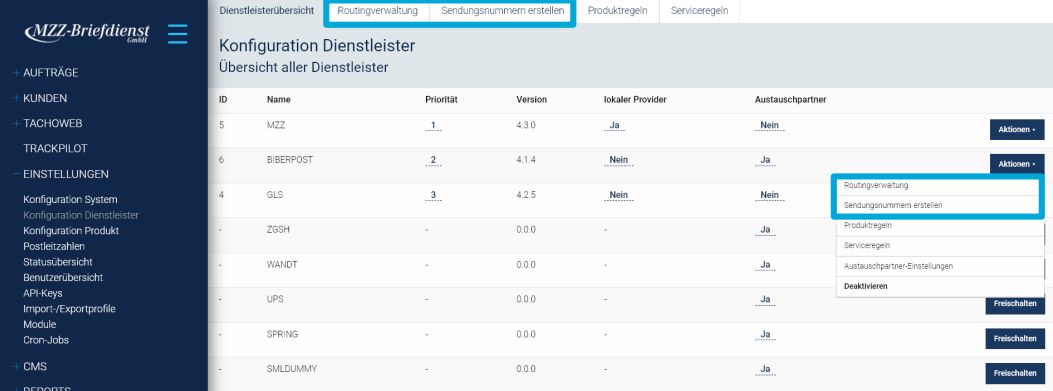Select version 4.3.0 in MZZ row

526,125
